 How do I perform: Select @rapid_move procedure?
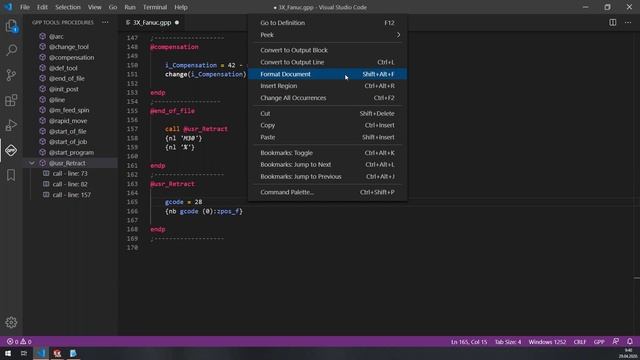68,121
